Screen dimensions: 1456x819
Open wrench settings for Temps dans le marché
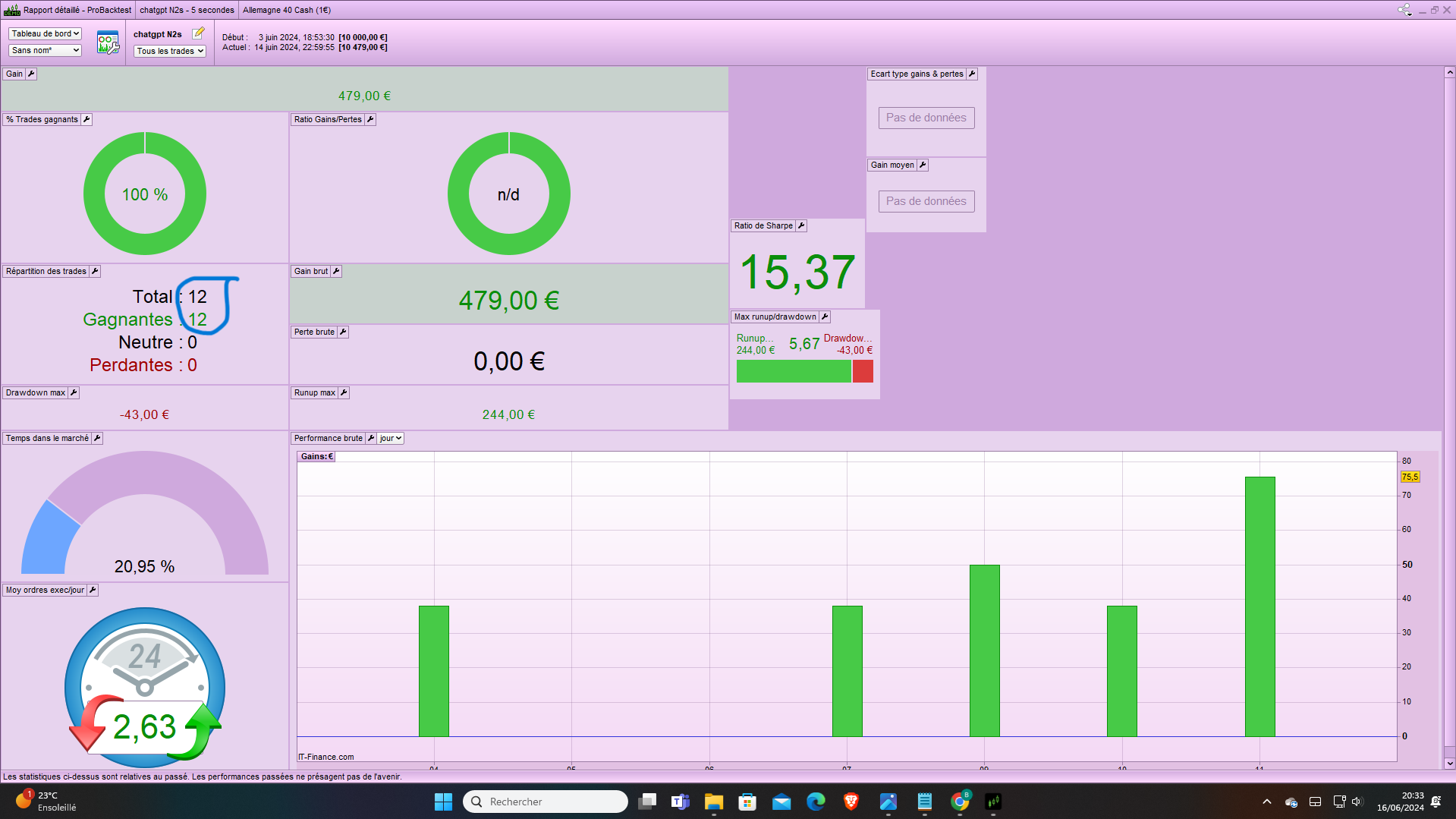[97, 438]
